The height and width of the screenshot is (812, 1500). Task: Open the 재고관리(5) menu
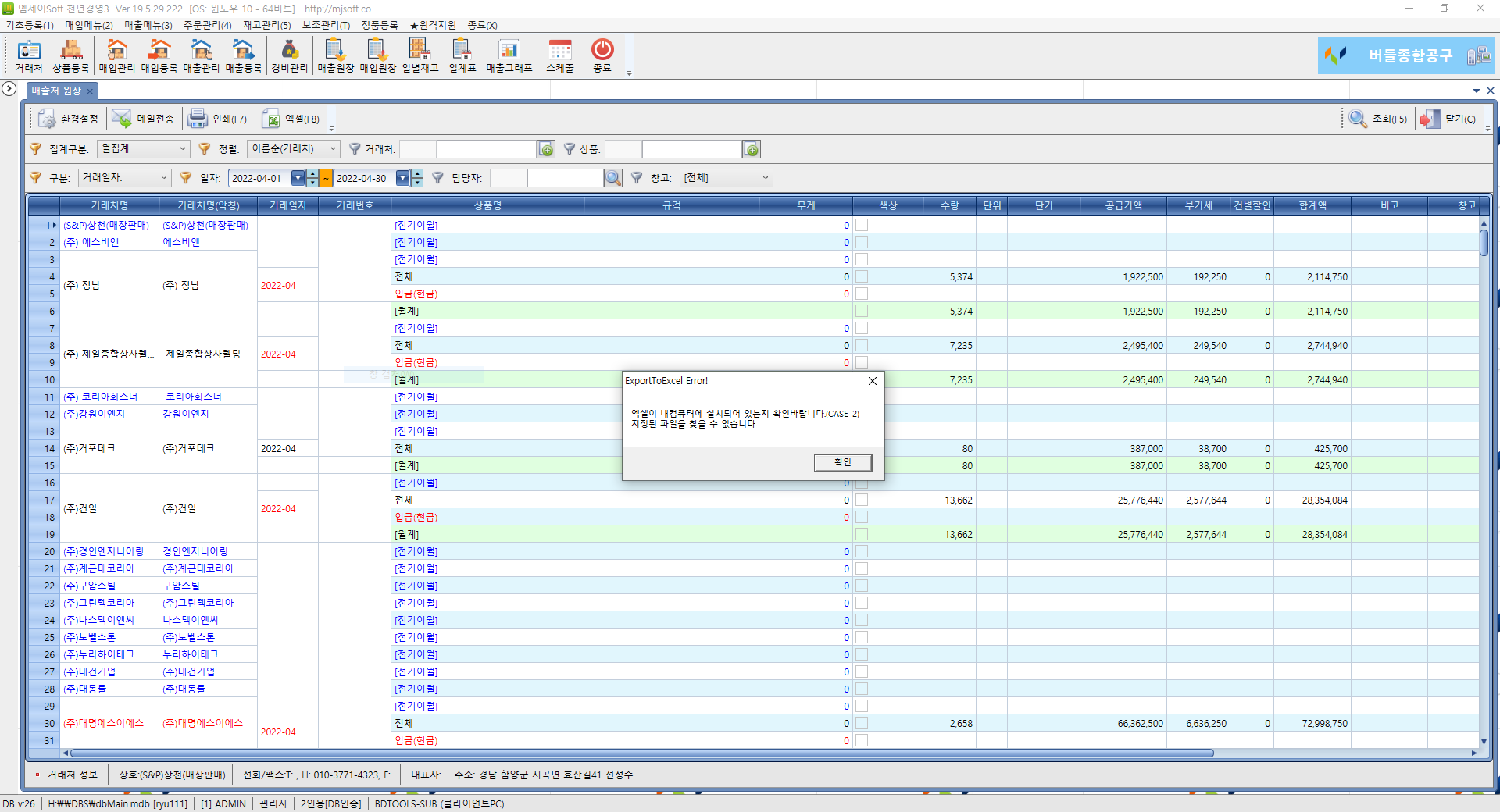tap(267, 25)
